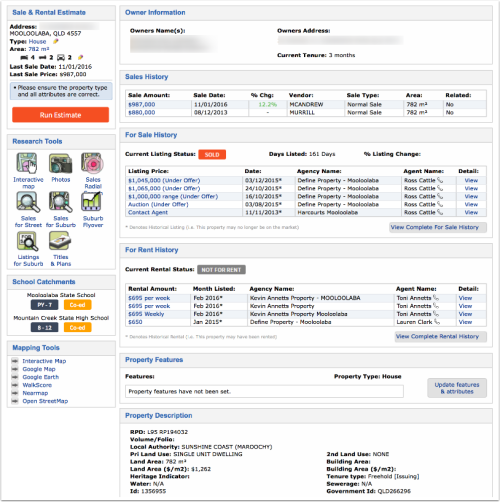Click the Property features text field
This screenshot has width=500, height=502.
[264, 391]
